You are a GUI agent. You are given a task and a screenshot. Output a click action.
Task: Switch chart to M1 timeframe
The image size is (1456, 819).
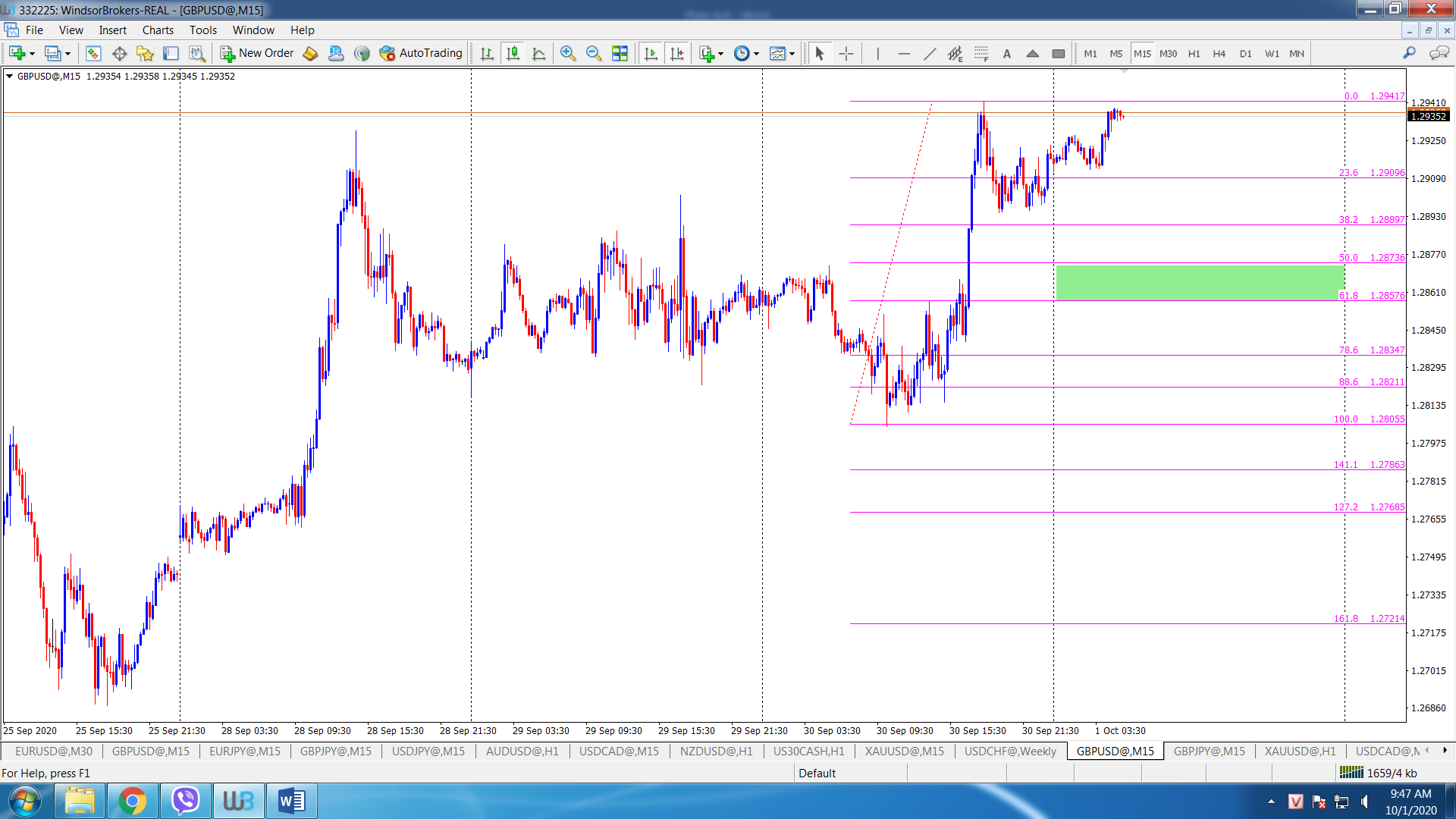click(x=1090, y=54)
